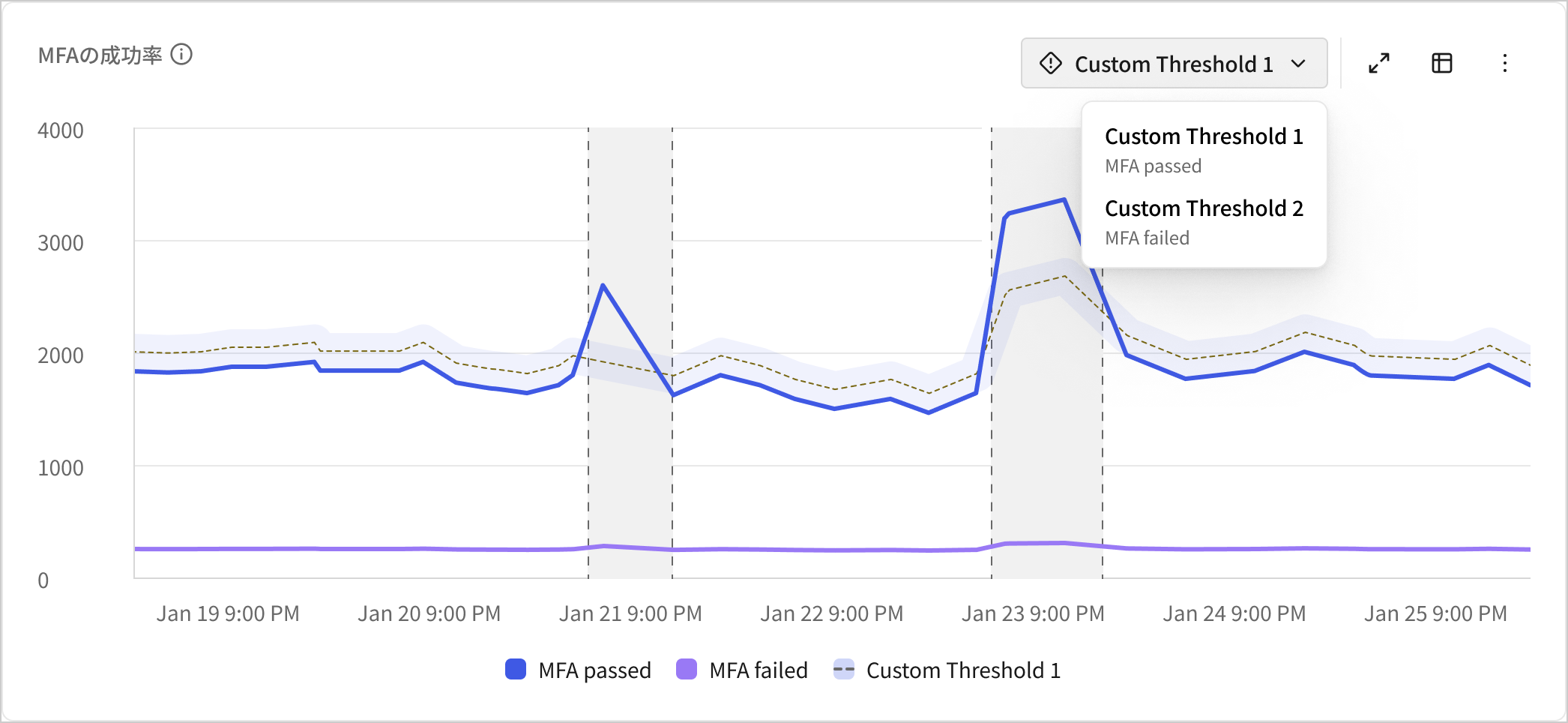
Task: Toggle MFA failed series visibility in the legend
Action: pyautogui.click(x=758, y=670)
